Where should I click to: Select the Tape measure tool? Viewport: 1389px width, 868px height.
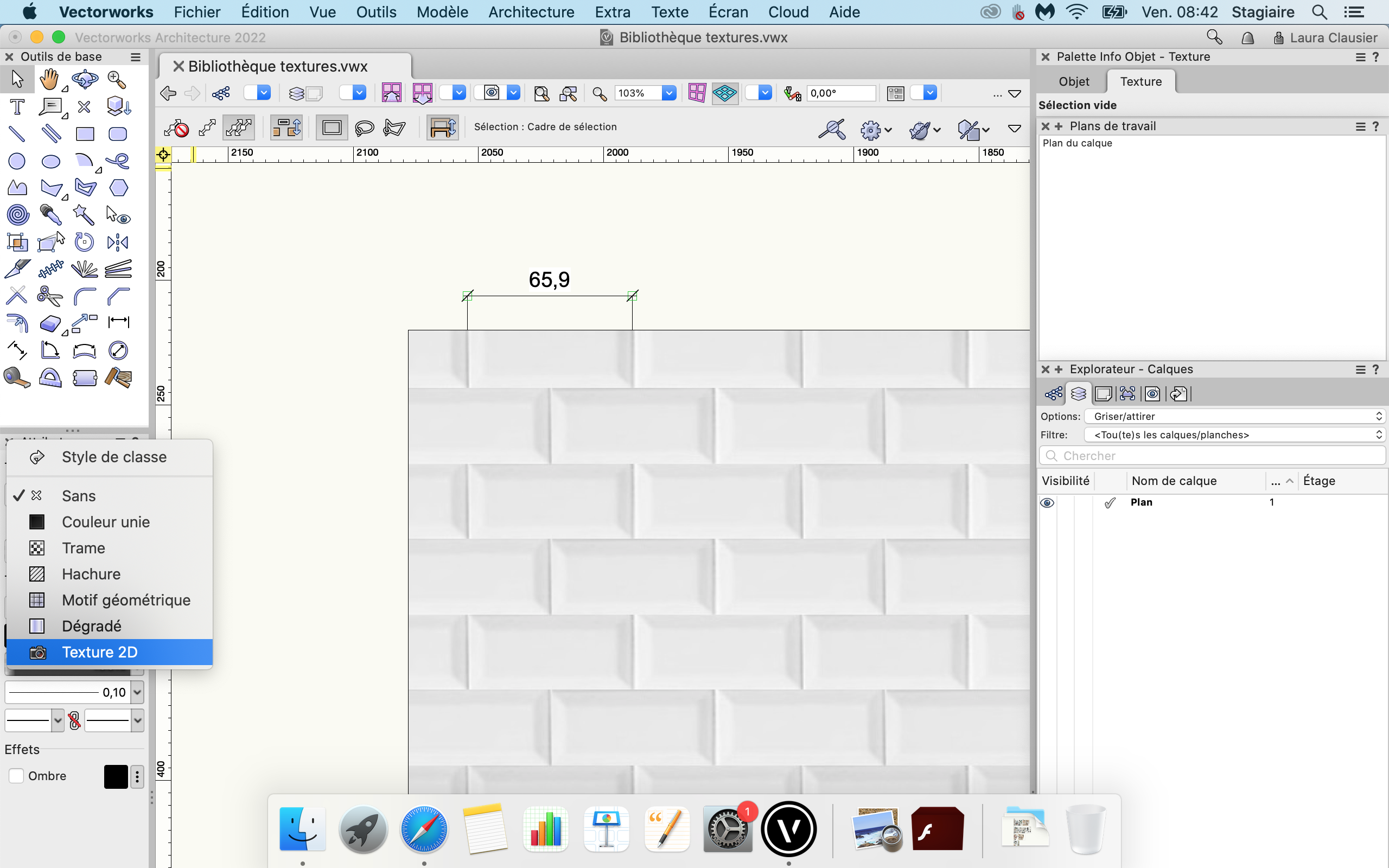click(17, 377)
